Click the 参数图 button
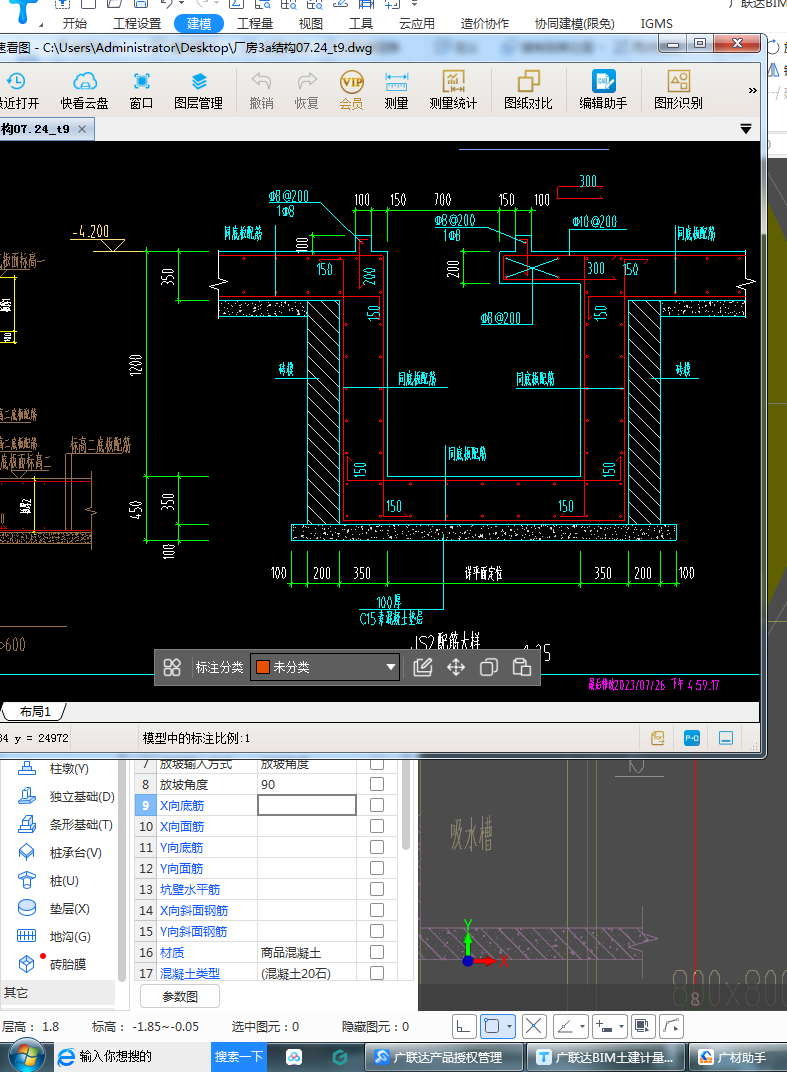Image resolution: width=787 pixels, height=1072 pixels. click(x=180, y=997)
